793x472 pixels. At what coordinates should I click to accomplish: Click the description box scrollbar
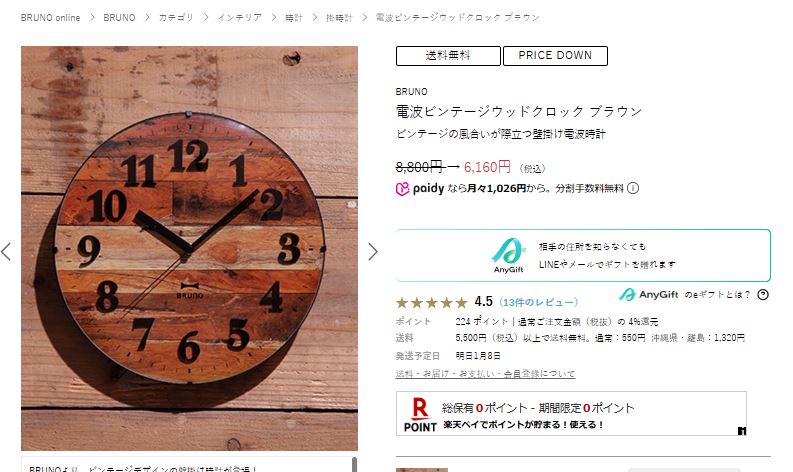click(x=354, y=464)
